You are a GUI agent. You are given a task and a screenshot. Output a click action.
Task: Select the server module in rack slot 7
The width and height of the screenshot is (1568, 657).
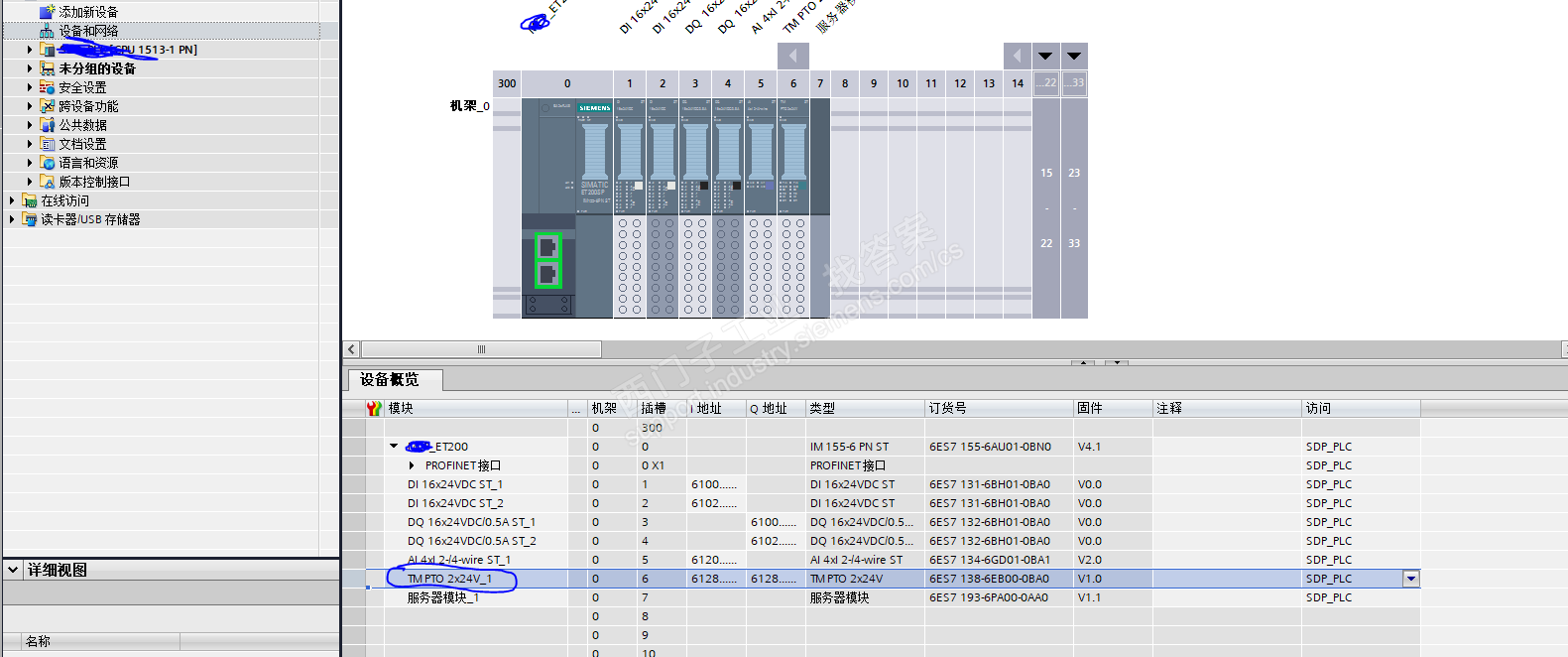[820, 208]
